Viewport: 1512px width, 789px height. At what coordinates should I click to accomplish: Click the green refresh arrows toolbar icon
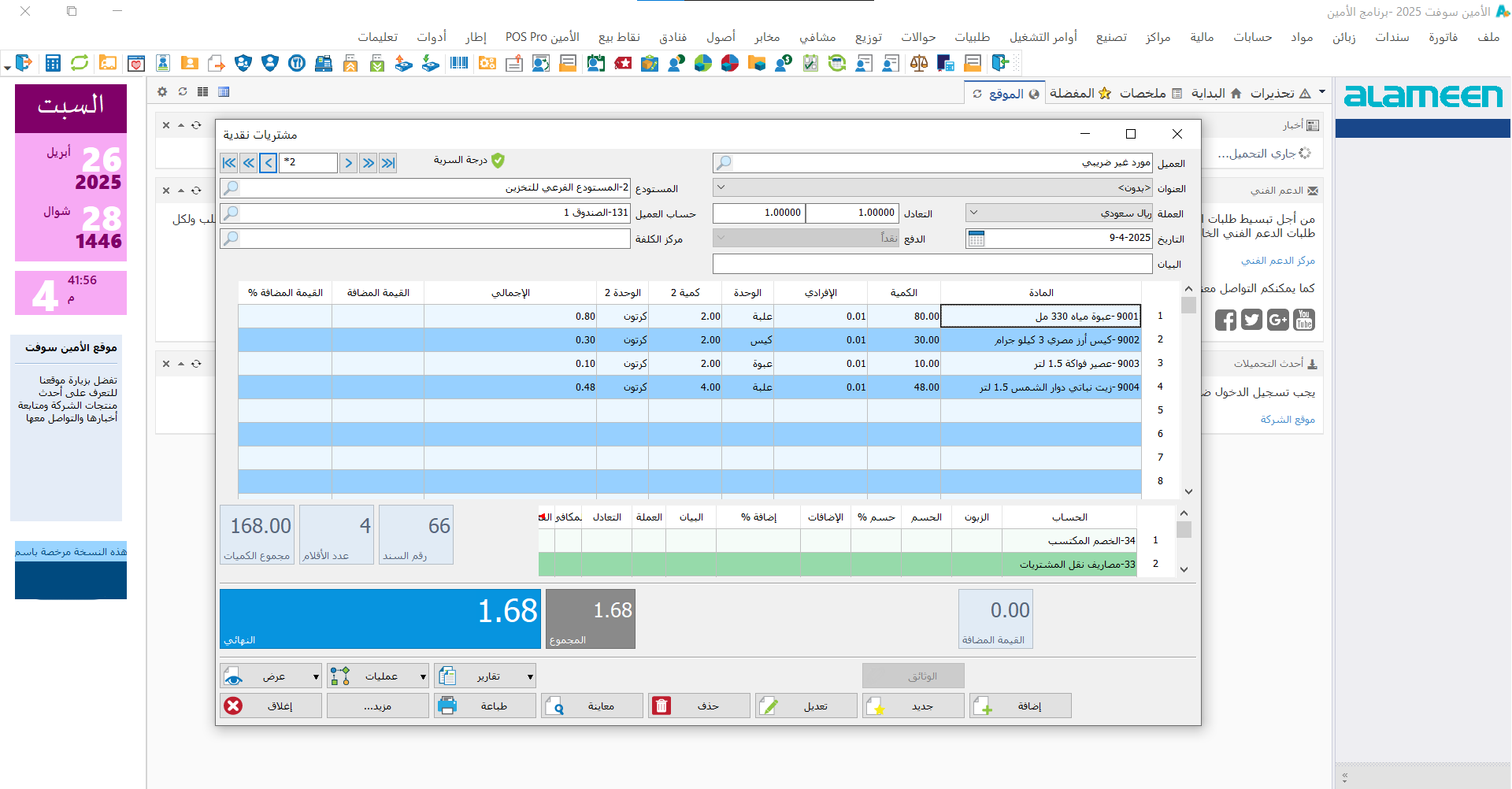[80, 63]
